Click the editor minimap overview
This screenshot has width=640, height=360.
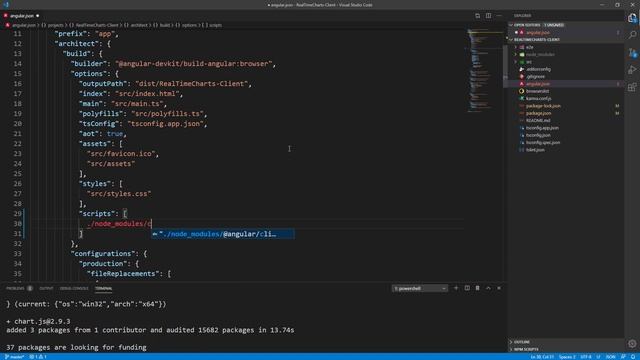pos(484,70)
